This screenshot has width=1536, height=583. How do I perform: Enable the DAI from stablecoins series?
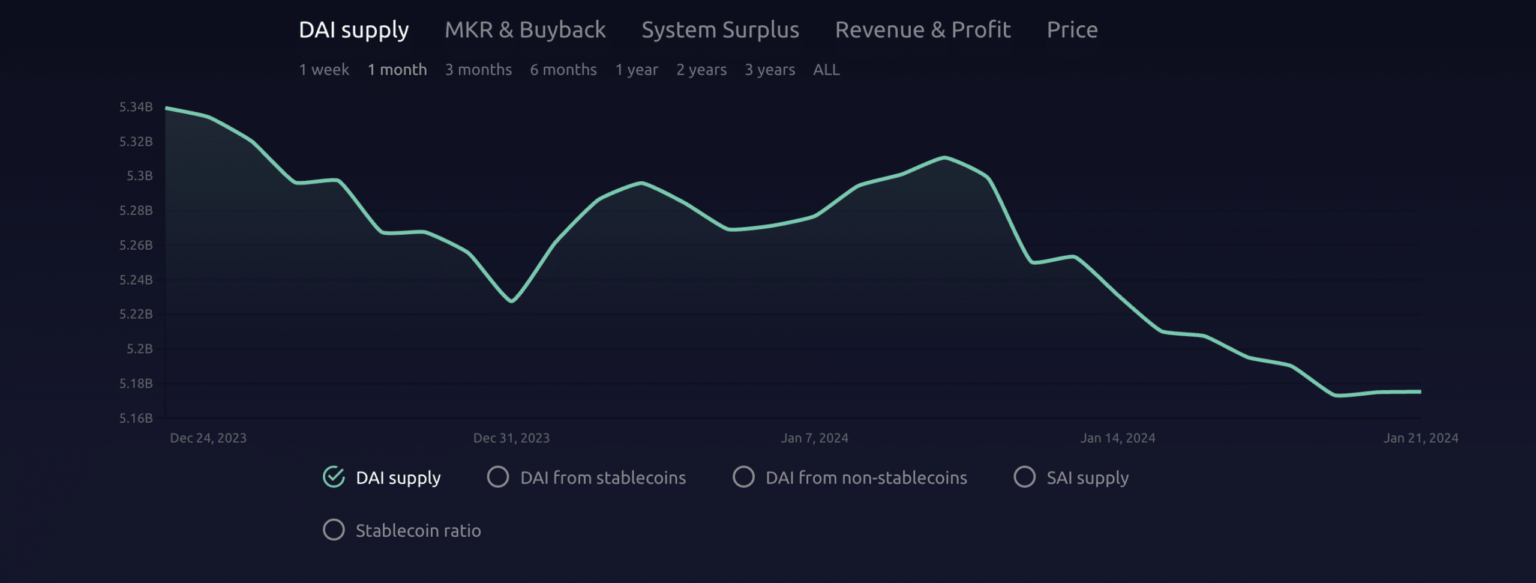click(x=498, y=477)
